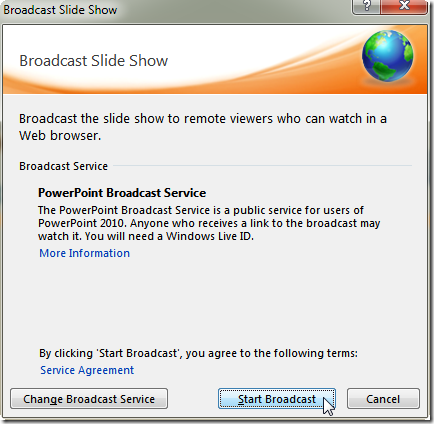434x424 pixels.
Task: Click the 'You will need a Windows Live ID' text
Action: coord(169,236)
